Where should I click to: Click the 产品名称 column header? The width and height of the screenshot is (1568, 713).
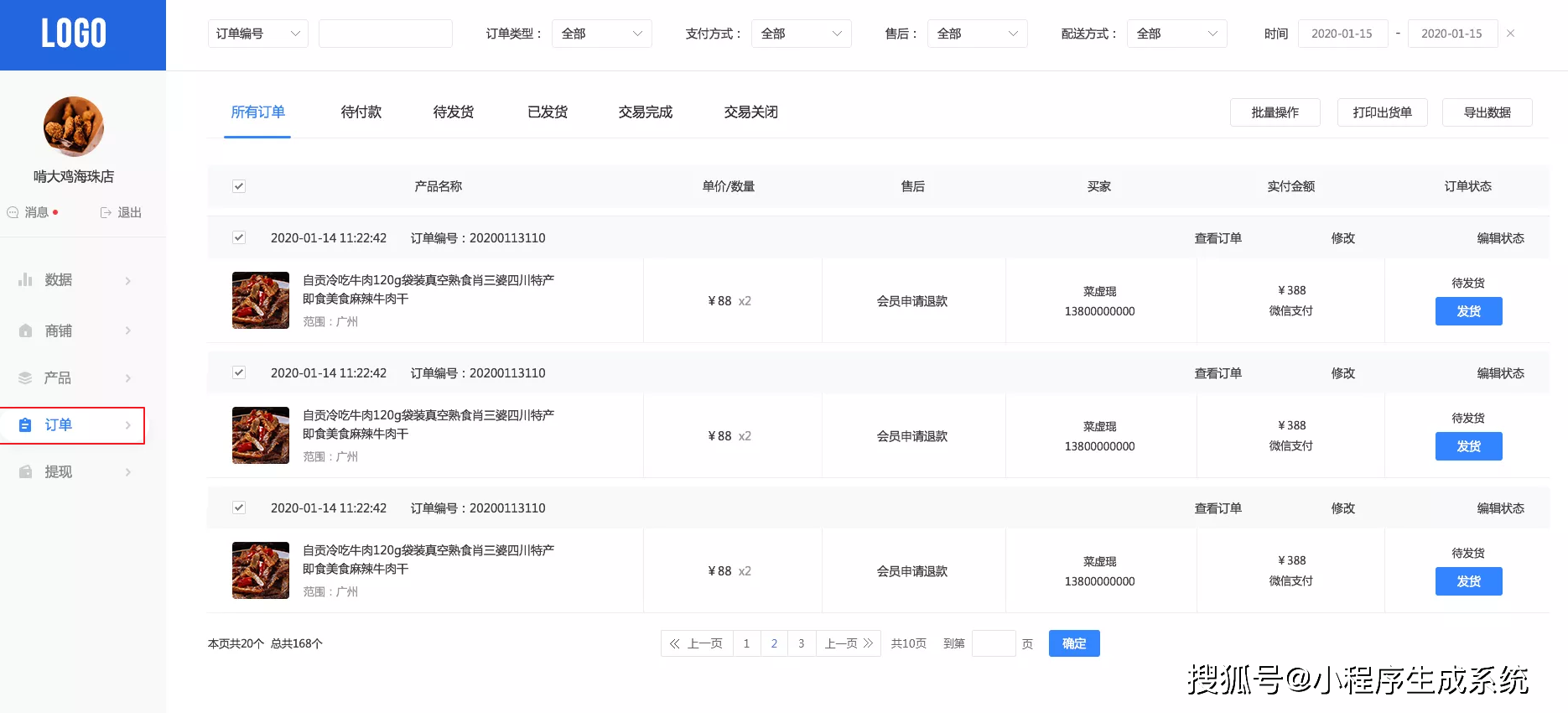[439, 186]
